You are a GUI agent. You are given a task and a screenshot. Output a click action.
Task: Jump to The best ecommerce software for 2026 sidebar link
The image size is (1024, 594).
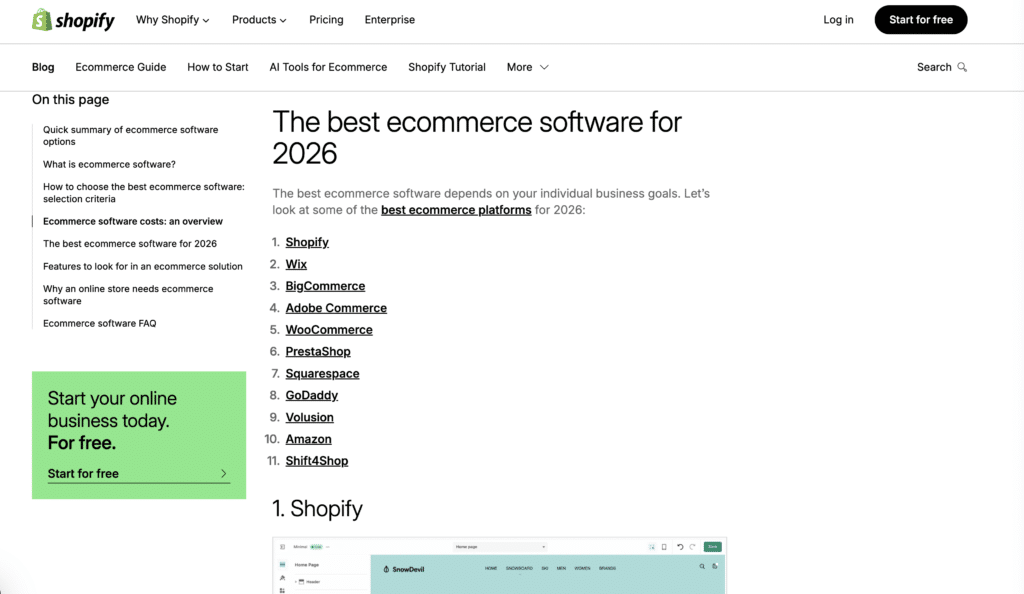[130, 243]
